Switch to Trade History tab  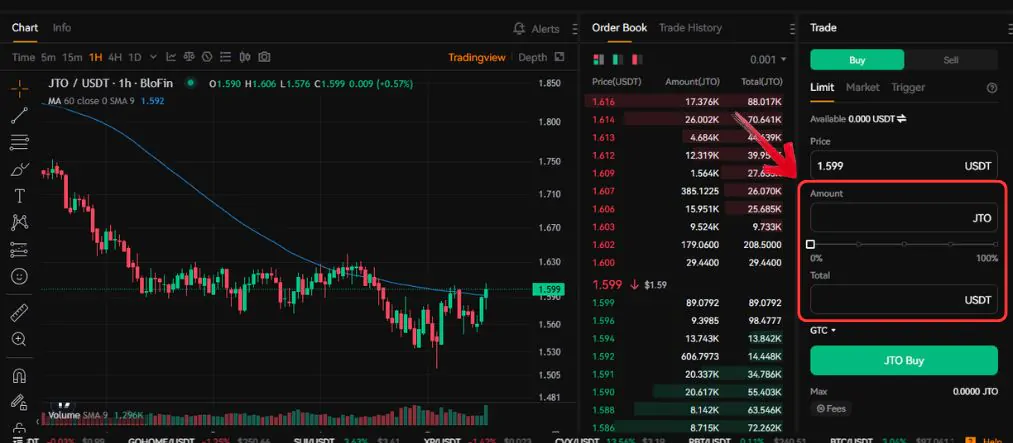coord(690,28)
